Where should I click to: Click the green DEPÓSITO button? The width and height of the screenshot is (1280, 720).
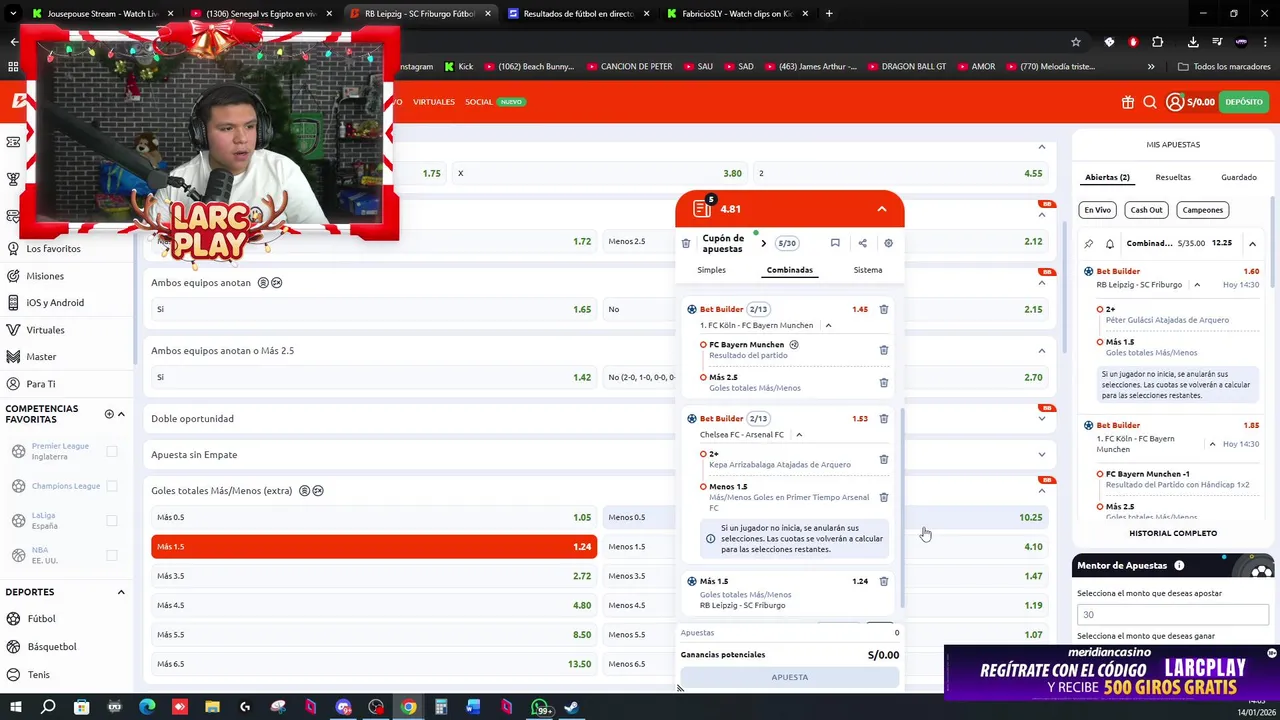click(1244, 102)
